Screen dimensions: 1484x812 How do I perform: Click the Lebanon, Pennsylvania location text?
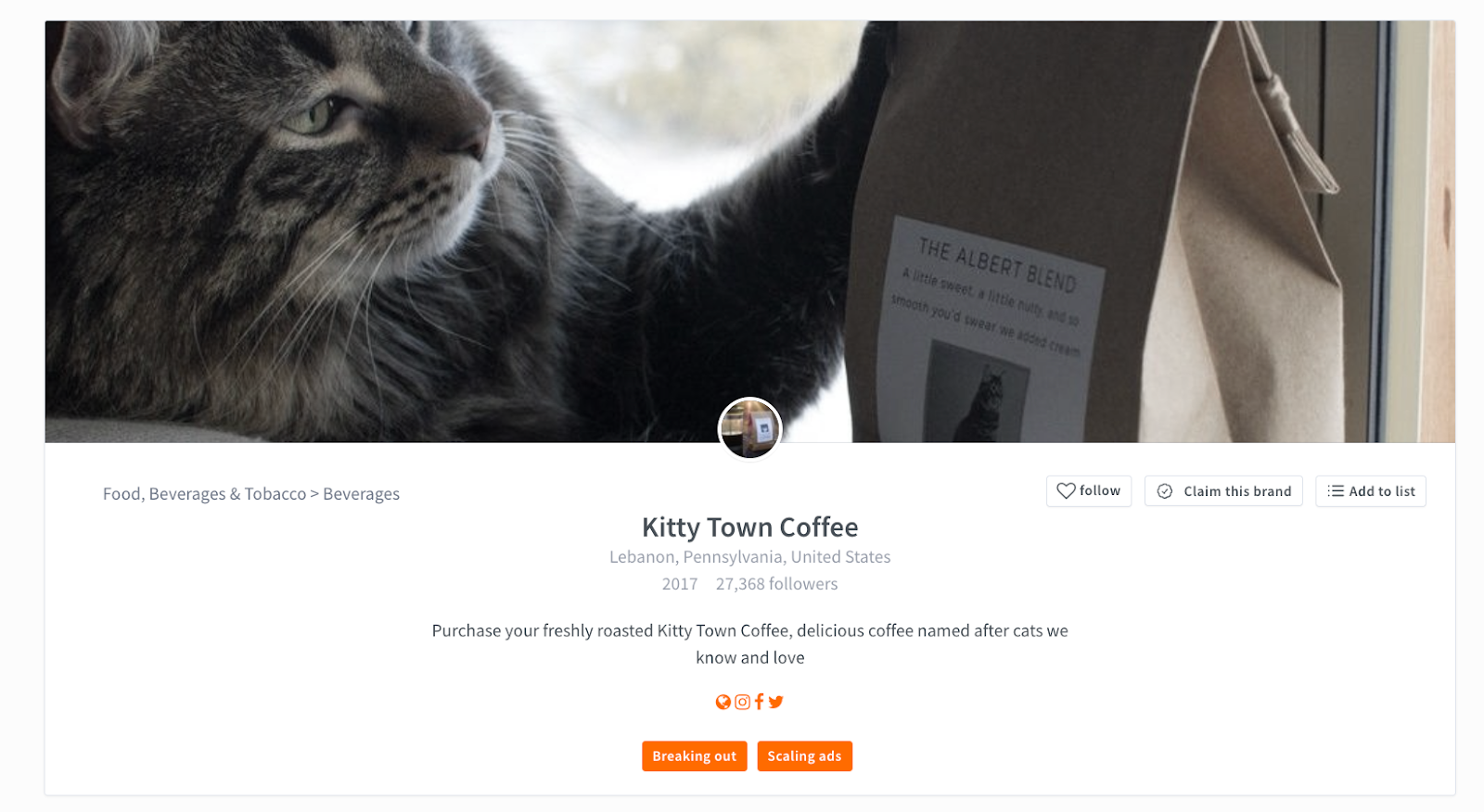click(749, 557)
